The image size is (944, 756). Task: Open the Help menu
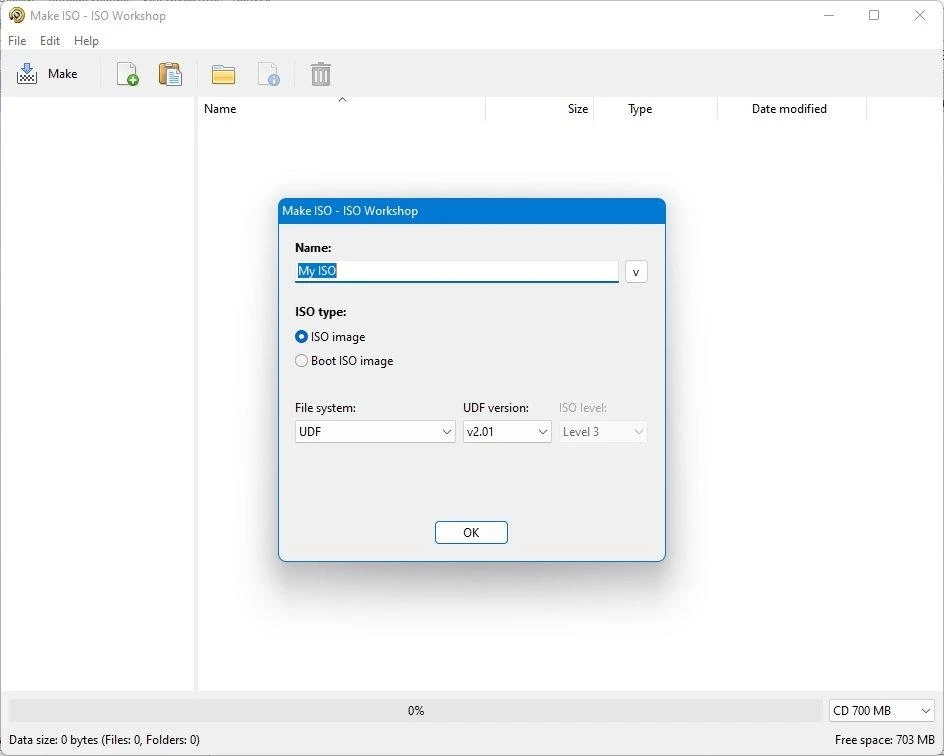click(86, 40)
